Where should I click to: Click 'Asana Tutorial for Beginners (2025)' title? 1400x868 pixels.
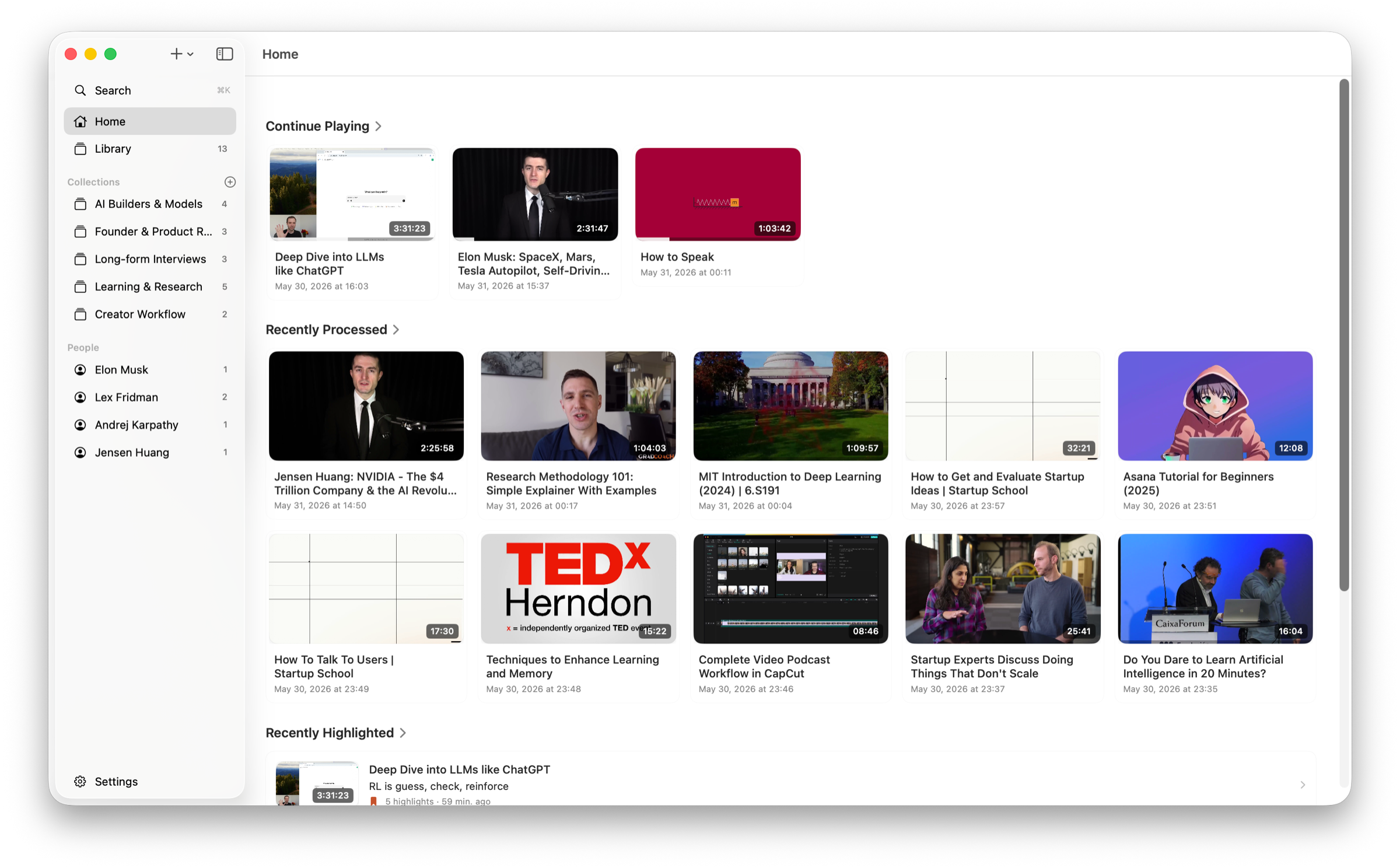coord(1198,484)
